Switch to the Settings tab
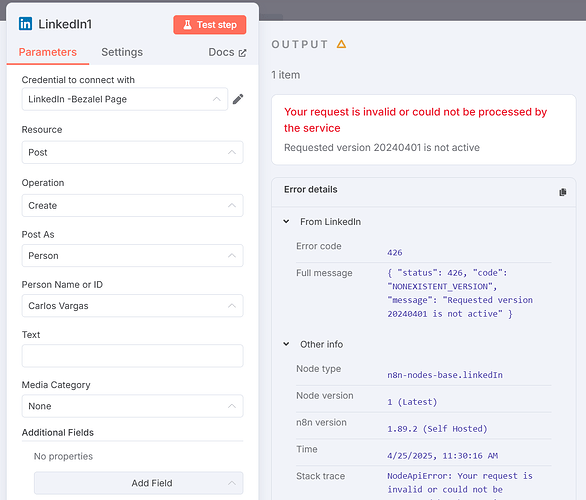 pos(122,52)
